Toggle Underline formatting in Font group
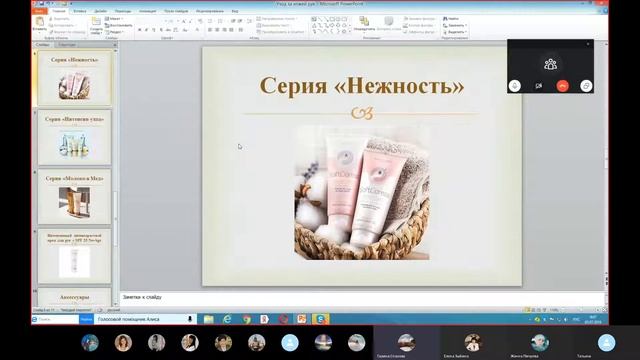This screenshot has width=640, height=360. 153,30
